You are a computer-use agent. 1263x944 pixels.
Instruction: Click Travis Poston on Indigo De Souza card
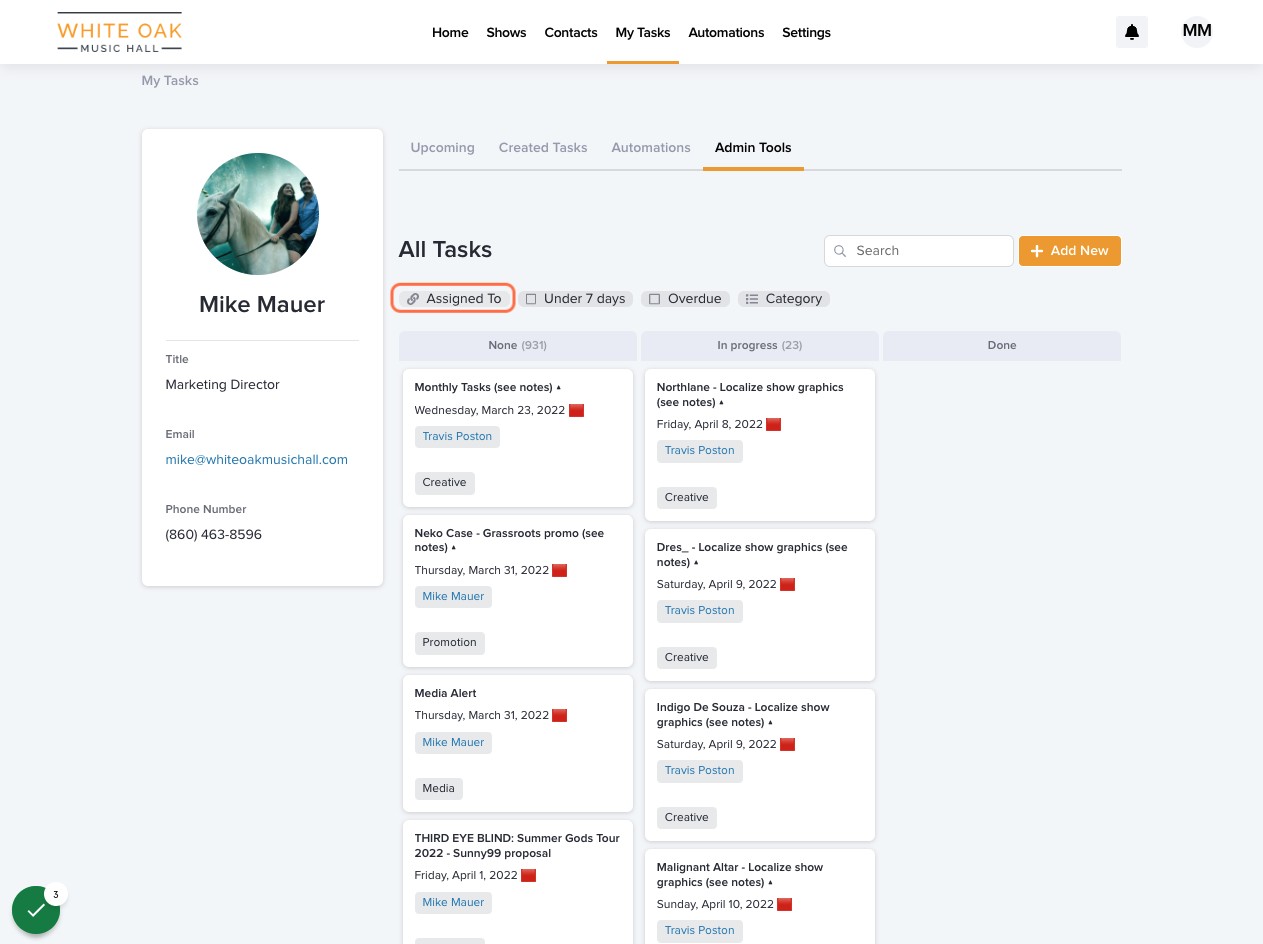[699, 770]
